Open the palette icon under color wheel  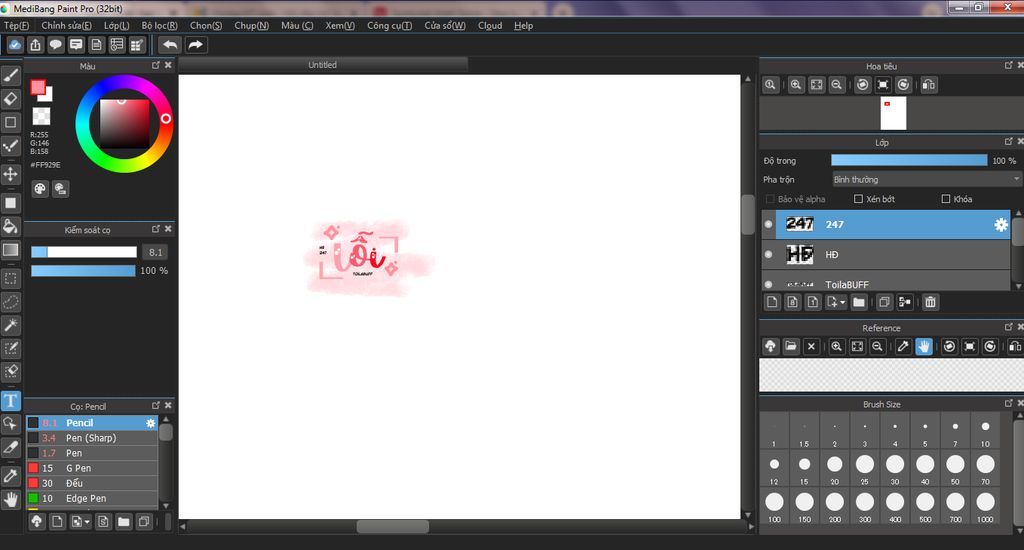(x=40, y=189)
